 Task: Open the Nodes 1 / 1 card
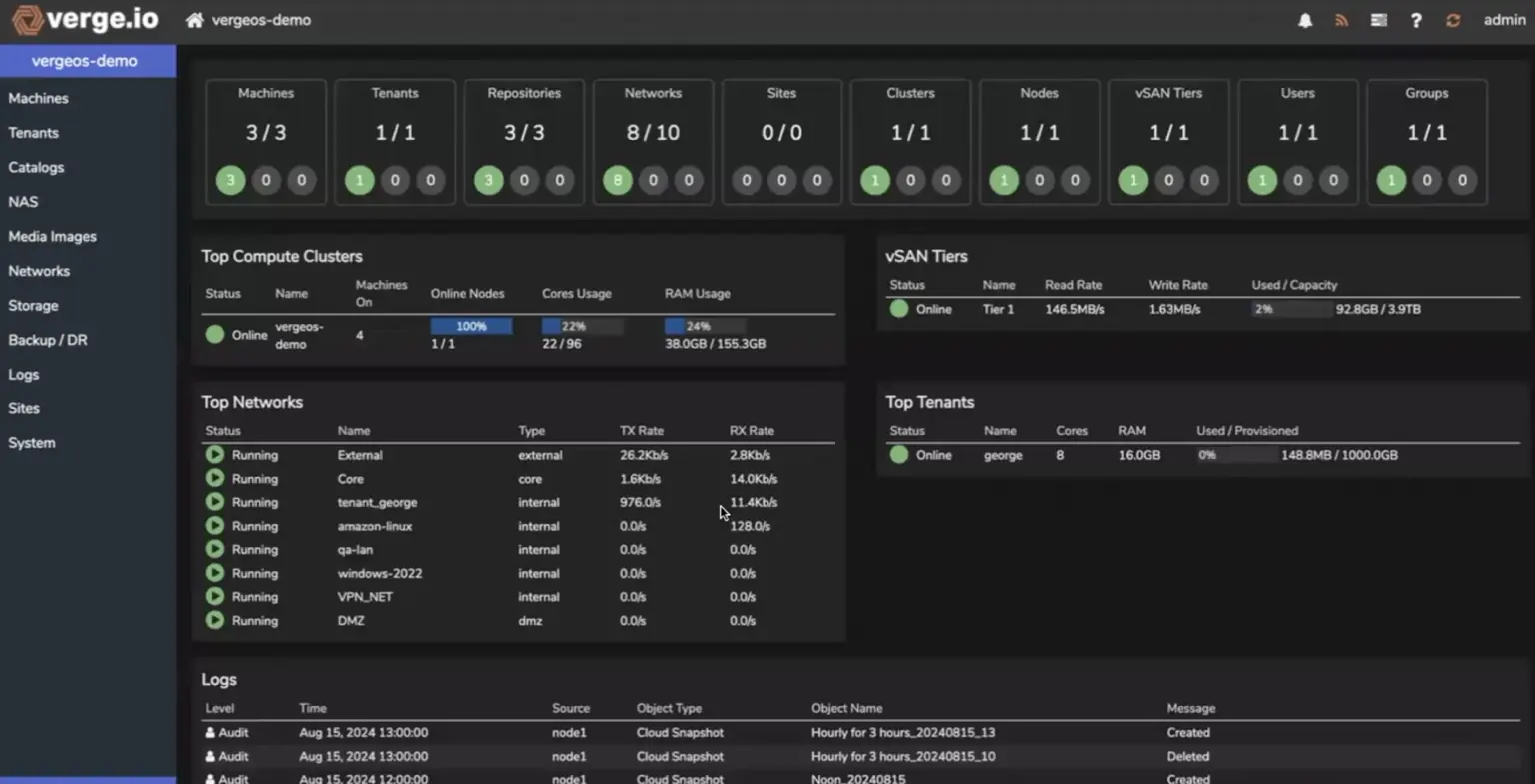1039,142
